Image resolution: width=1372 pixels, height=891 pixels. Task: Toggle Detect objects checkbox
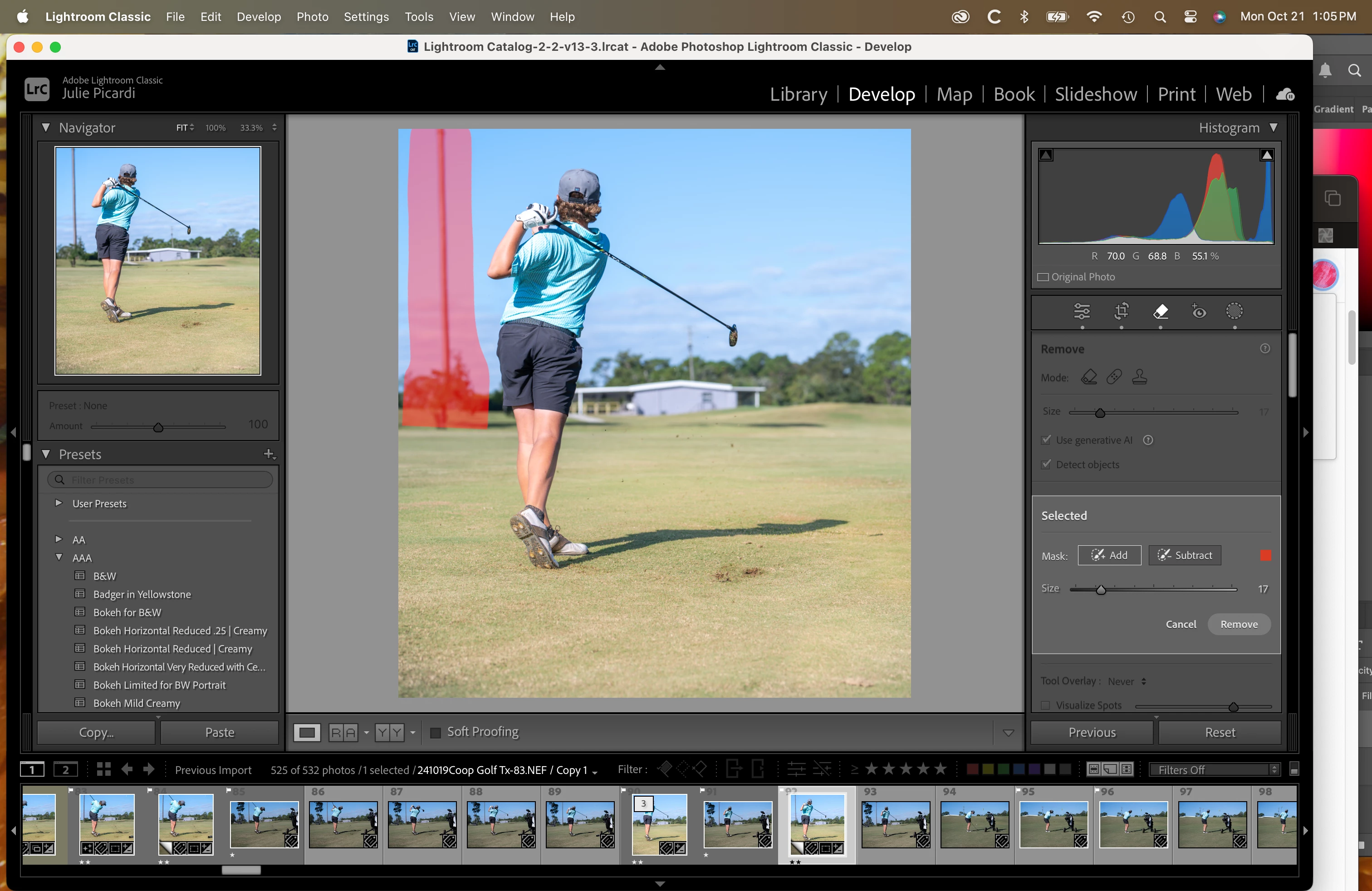pyautogui.click(x=1046, y=465)
